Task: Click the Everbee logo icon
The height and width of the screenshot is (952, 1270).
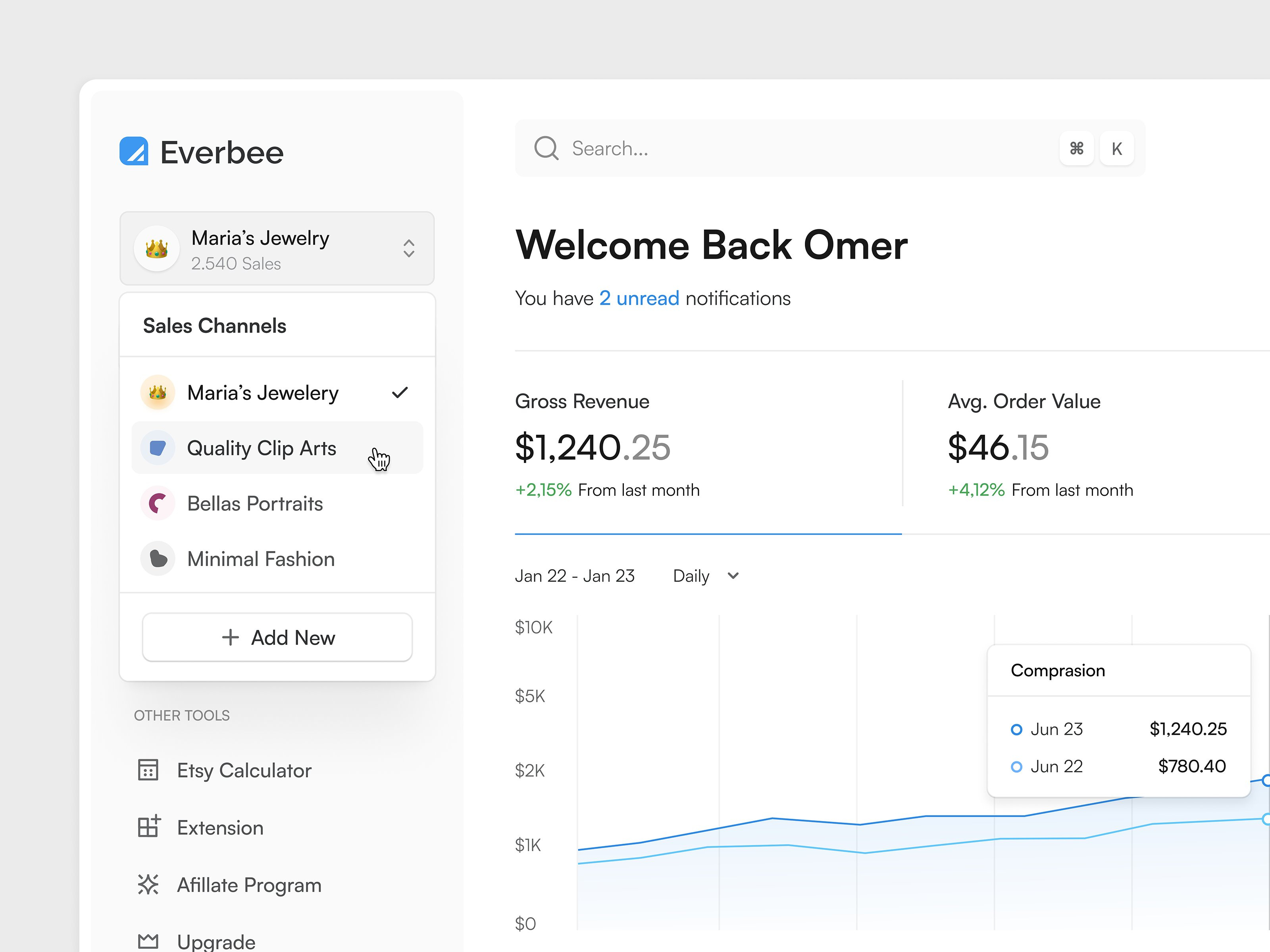Action: 134,151
